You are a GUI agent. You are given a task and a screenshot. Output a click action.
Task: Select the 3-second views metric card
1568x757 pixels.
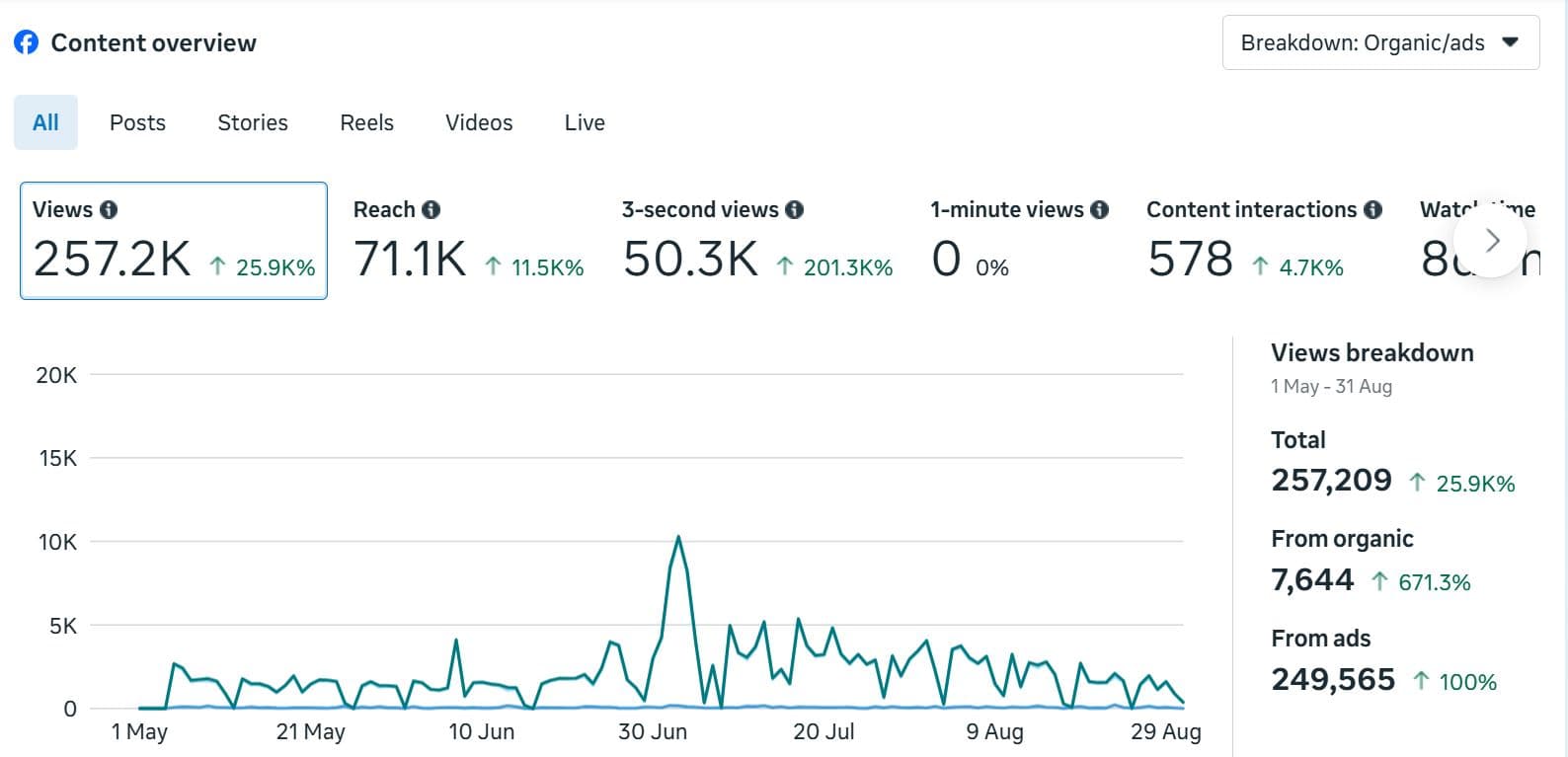coord(756,241)
